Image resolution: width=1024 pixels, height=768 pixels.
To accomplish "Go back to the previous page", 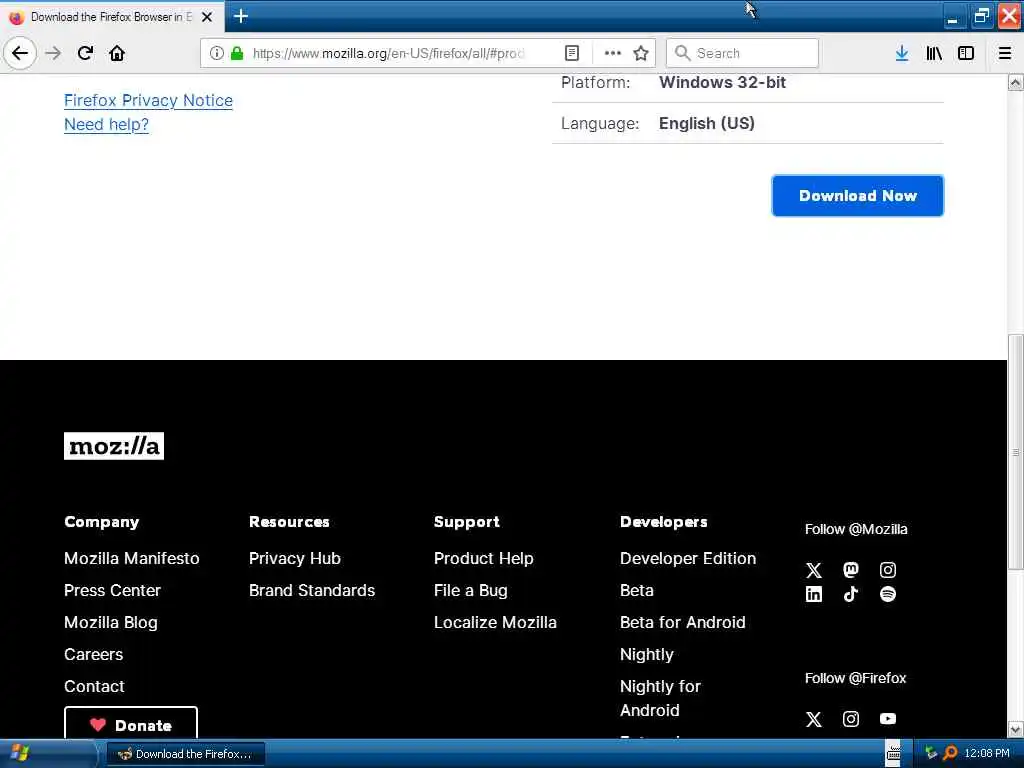I will (20, 53).
